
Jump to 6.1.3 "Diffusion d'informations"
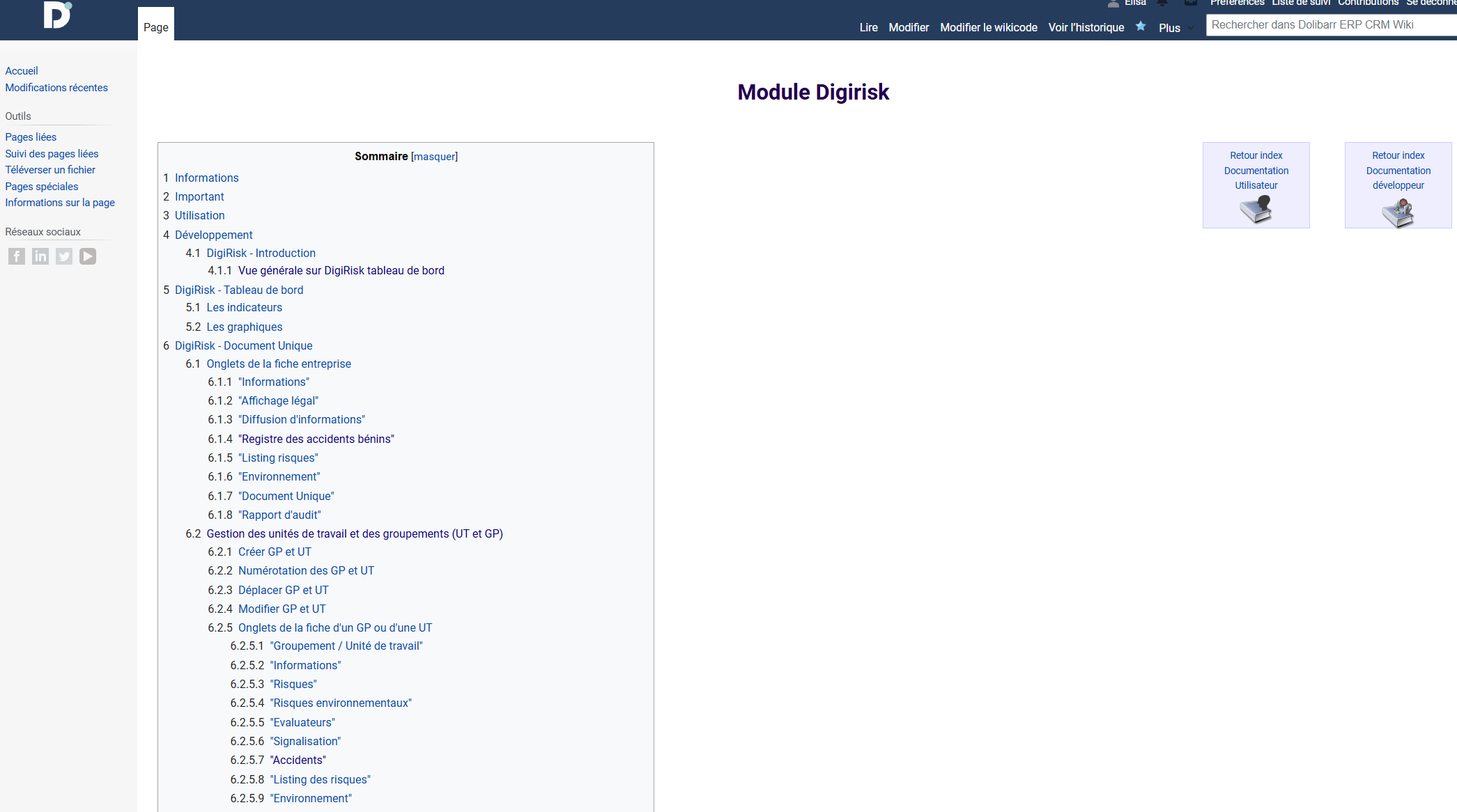(301, 419)
